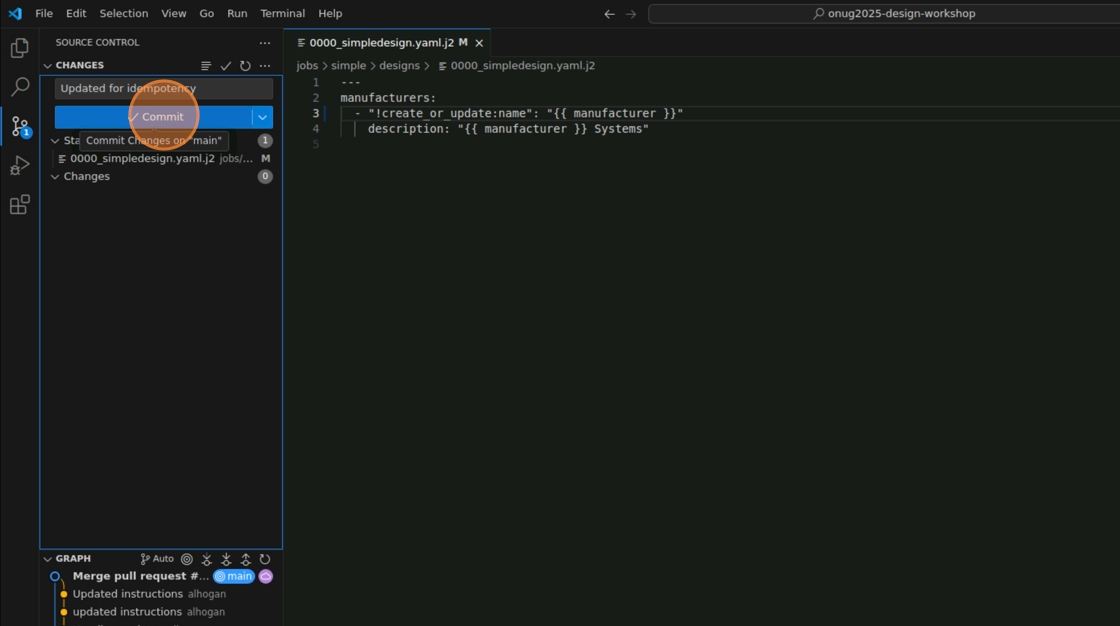
Task: Open the Terminal menu
Action: [282, 14]
